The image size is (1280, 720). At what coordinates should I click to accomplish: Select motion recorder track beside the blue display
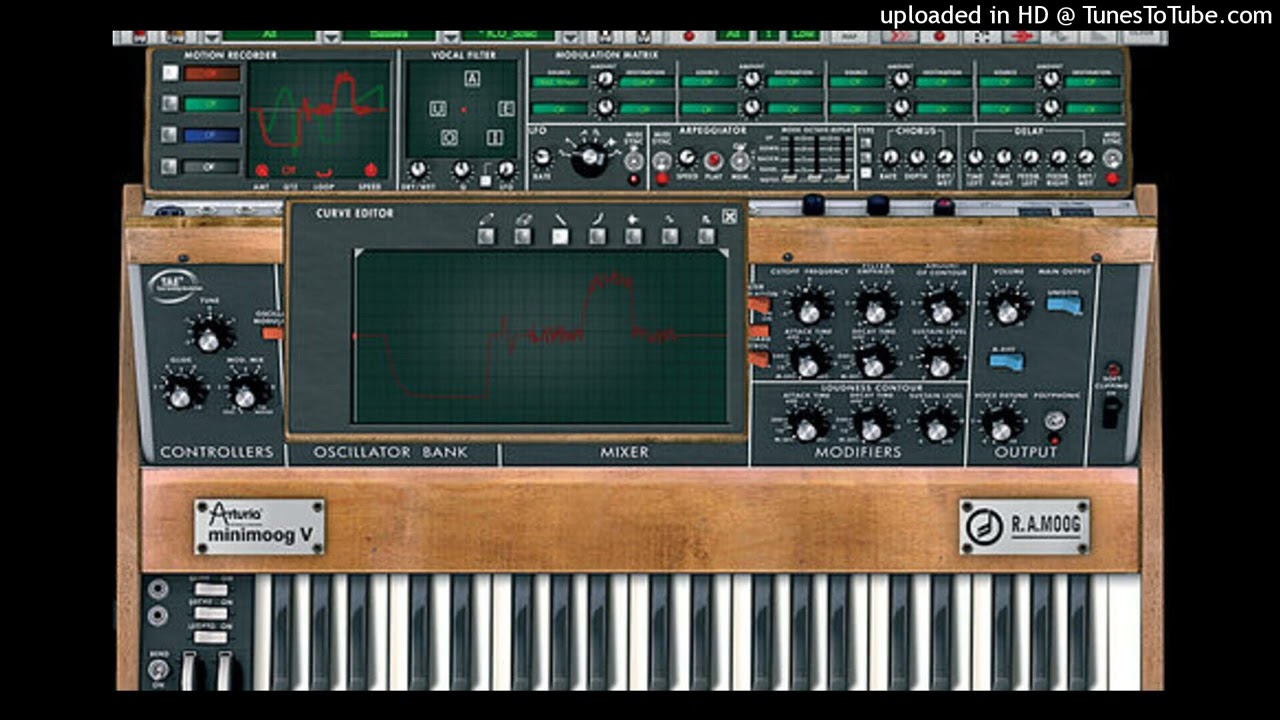(171, 135)
